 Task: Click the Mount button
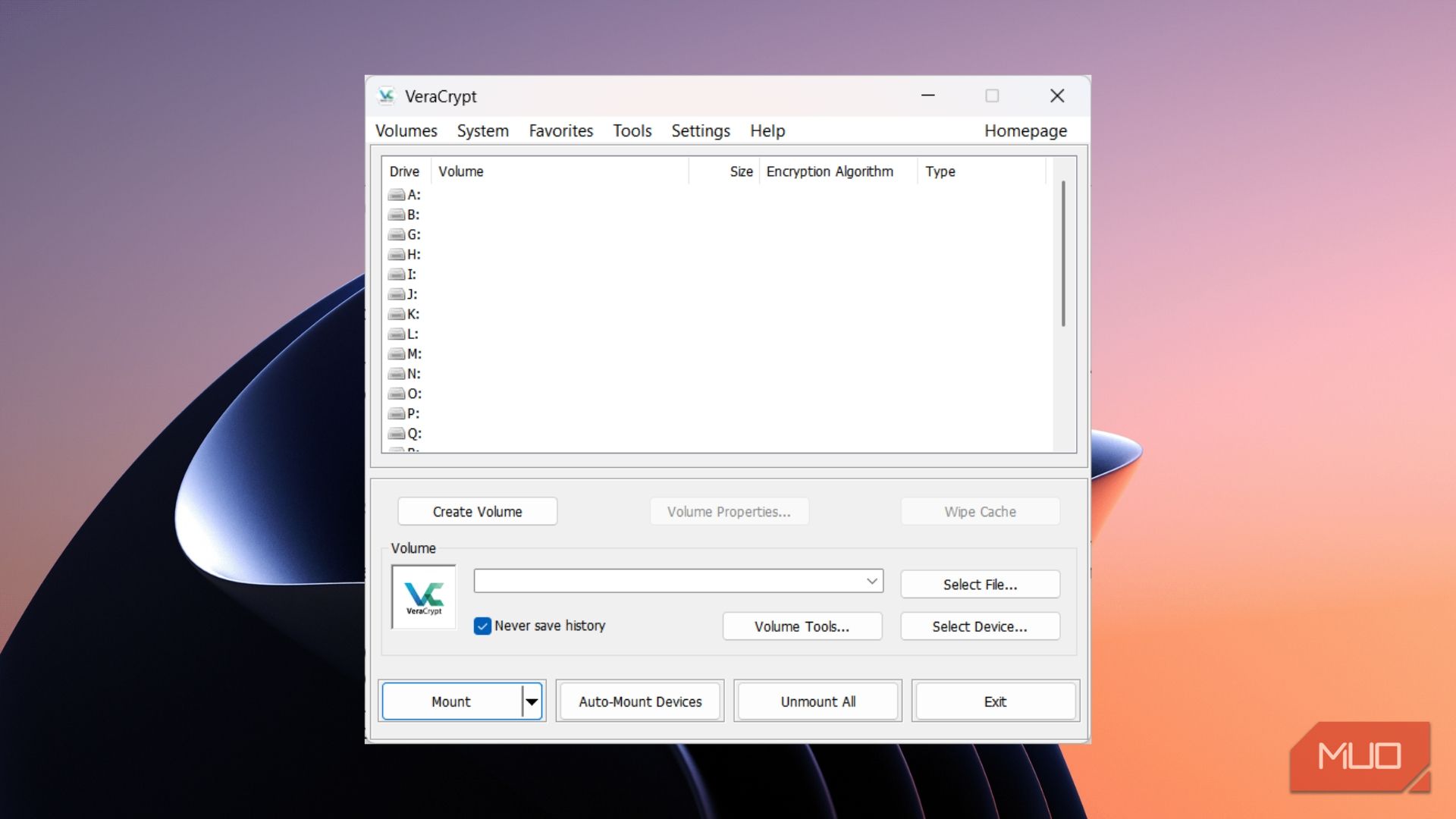451,701
